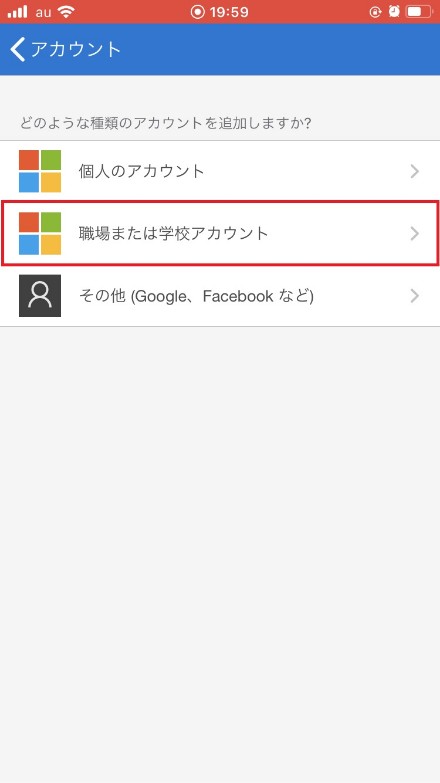Viewport: 440px width, 783px height.
Task: Tap the battery indicator icon
Action: pyautogui.click(x=419, y=11)
